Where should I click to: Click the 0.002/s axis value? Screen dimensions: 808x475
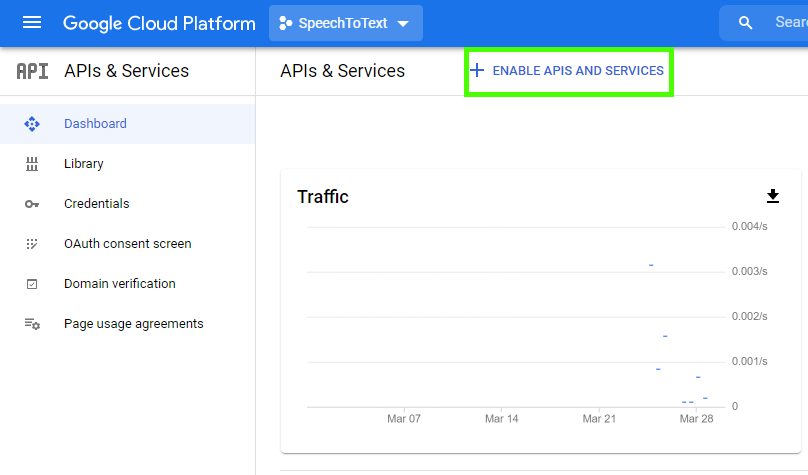[x=749, y=316]
